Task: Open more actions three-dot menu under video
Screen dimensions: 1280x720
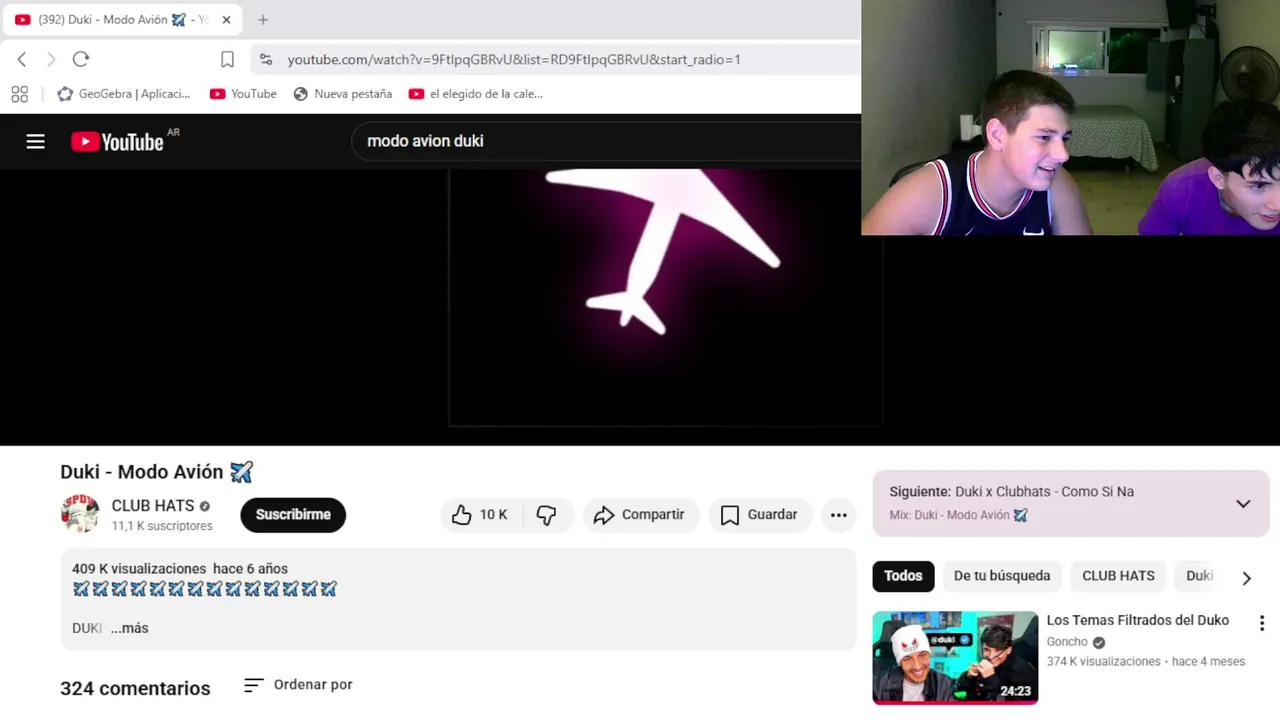Action: point(839,514)
